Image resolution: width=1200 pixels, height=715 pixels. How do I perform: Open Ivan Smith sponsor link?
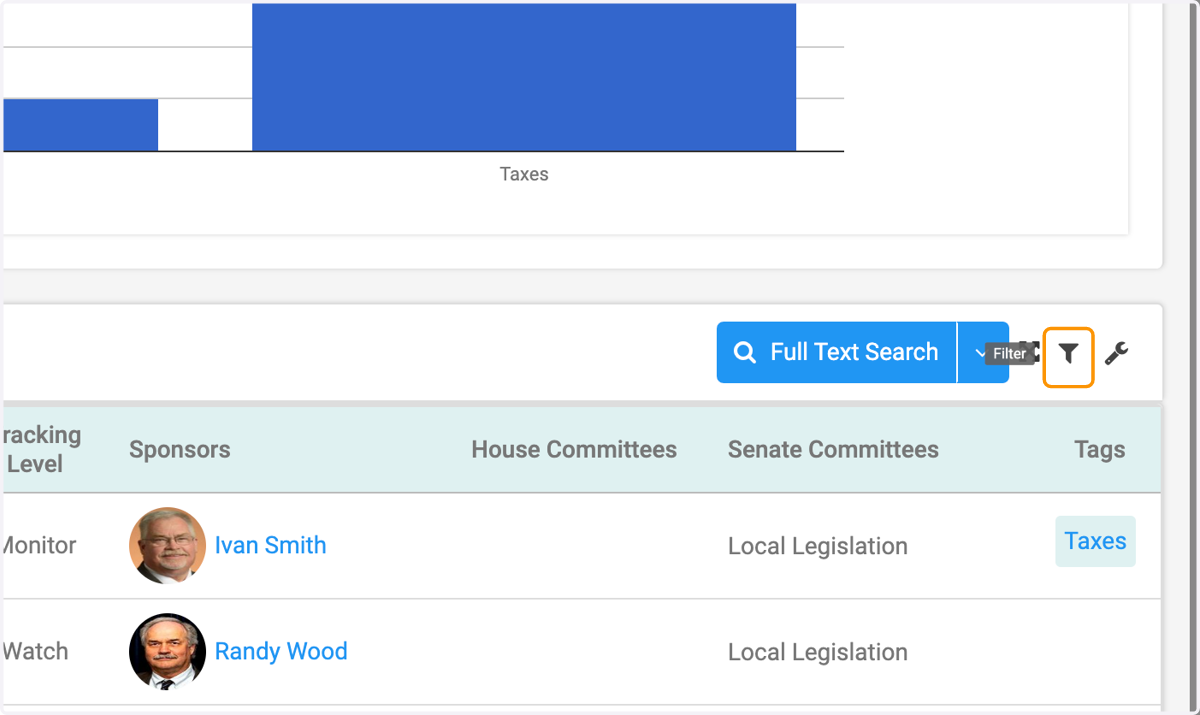click(x=270, y=545)
